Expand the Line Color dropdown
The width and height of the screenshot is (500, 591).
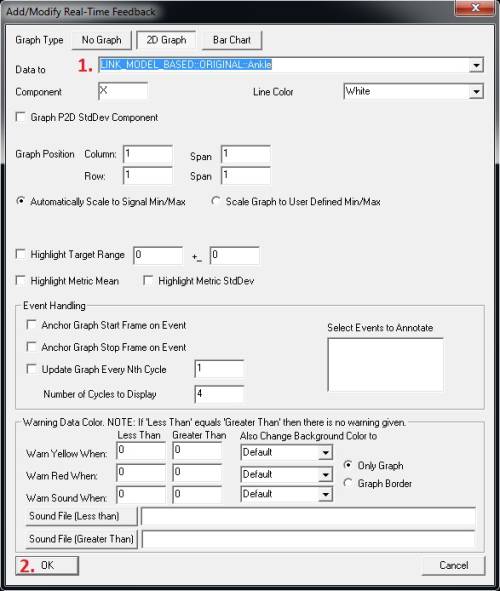click(476, 92)
